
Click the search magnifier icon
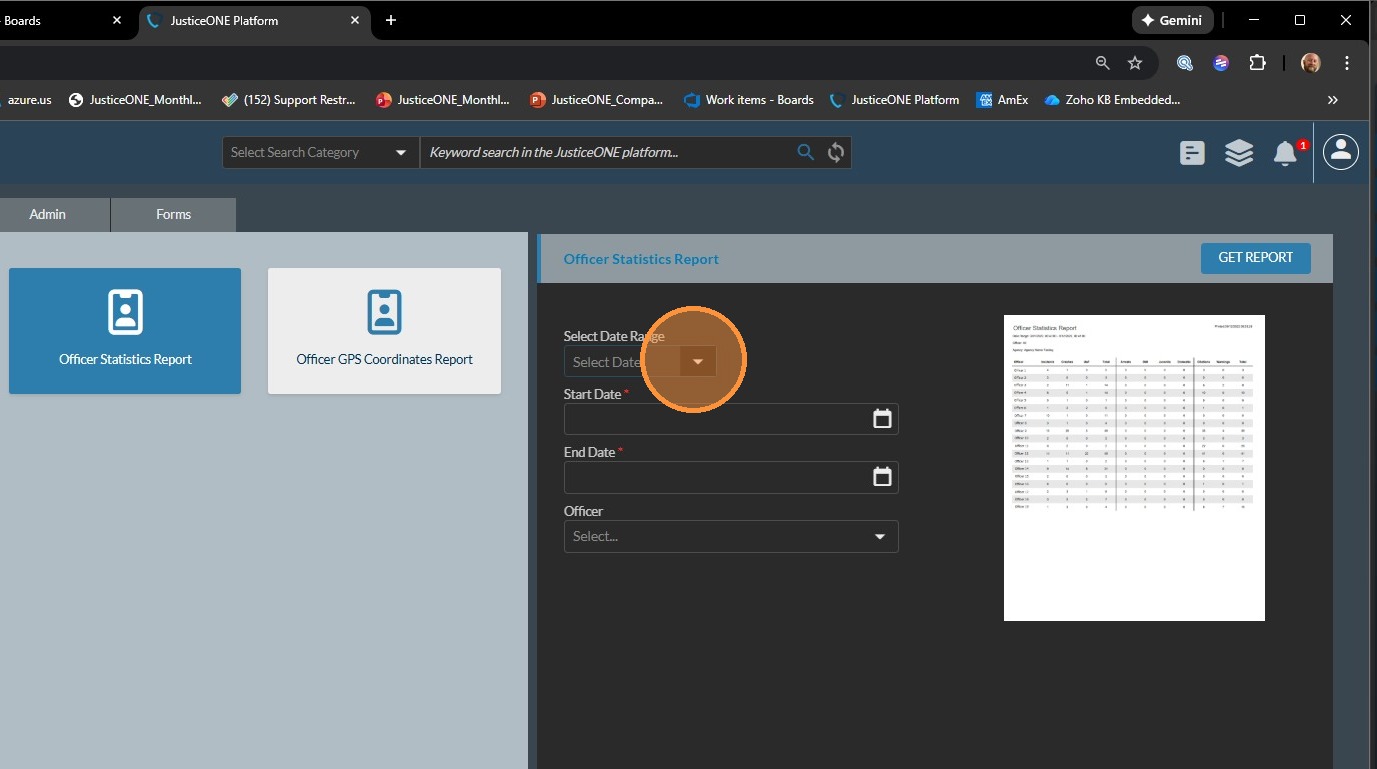pos(805,152)
